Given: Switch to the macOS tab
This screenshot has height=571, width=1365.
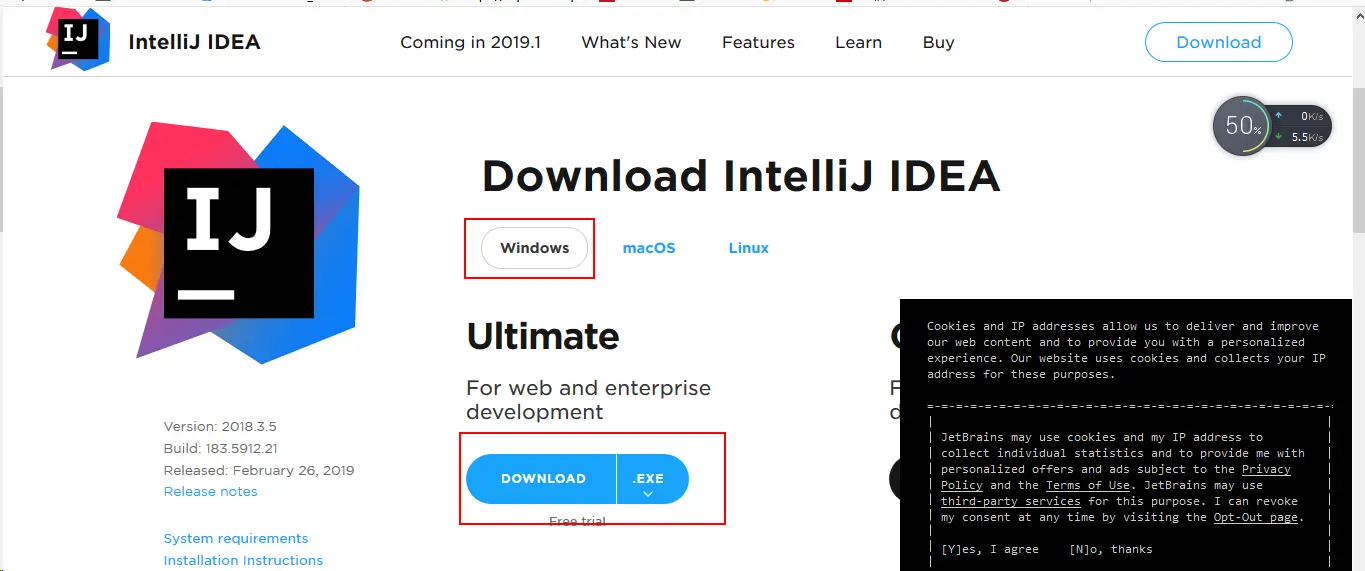Looking at the screenshot, I should pyautogui.click(x=649, y=248).
